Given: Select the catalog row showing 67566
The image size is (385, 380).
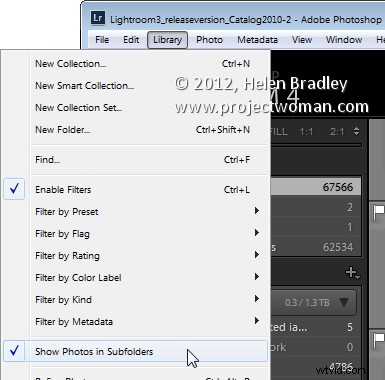Looking at the screenshot, I should (316, 187).
